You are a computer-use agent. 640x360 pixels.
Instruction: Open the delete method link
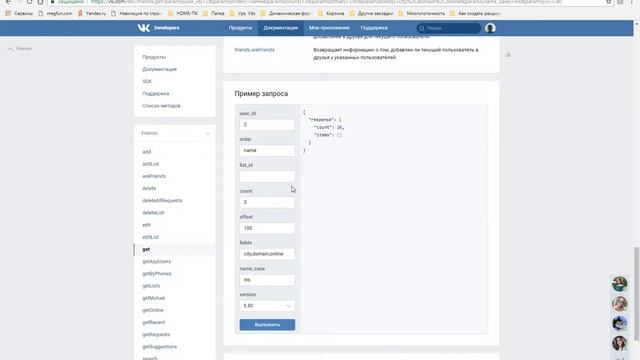coord(149,189)
